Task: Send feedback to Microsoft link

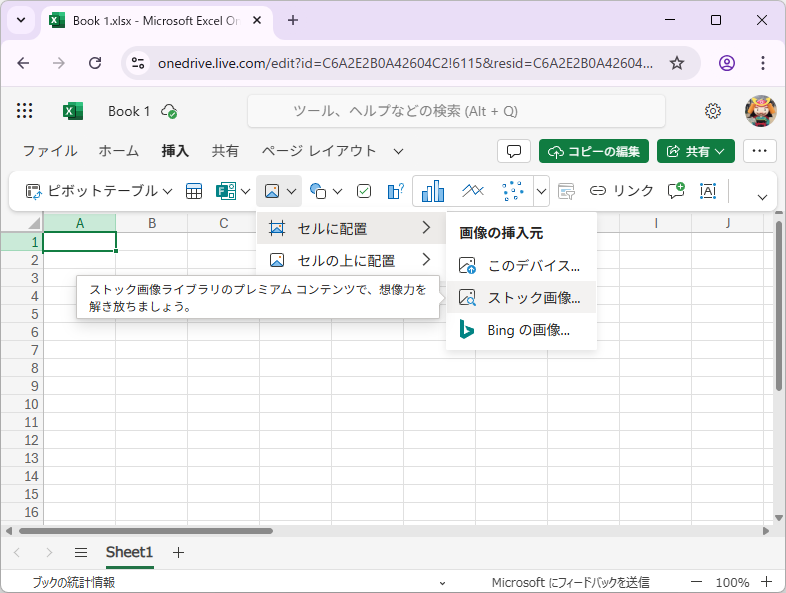Action: point(570,582)
